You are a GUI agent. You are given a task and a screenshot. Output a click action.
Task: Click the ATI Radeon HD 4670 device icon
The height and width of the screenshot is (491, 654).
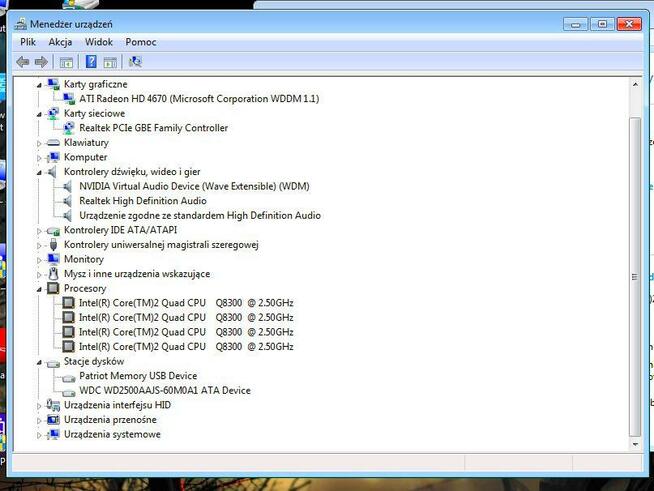point(68,99)
